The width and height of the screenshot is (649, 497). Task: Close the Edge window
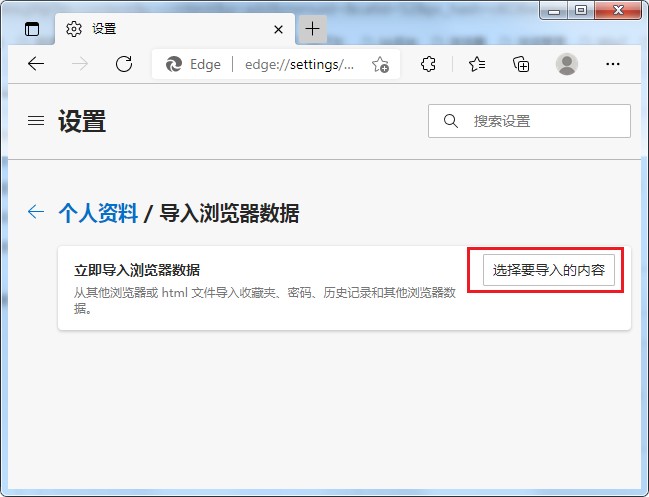click(618, 10)
